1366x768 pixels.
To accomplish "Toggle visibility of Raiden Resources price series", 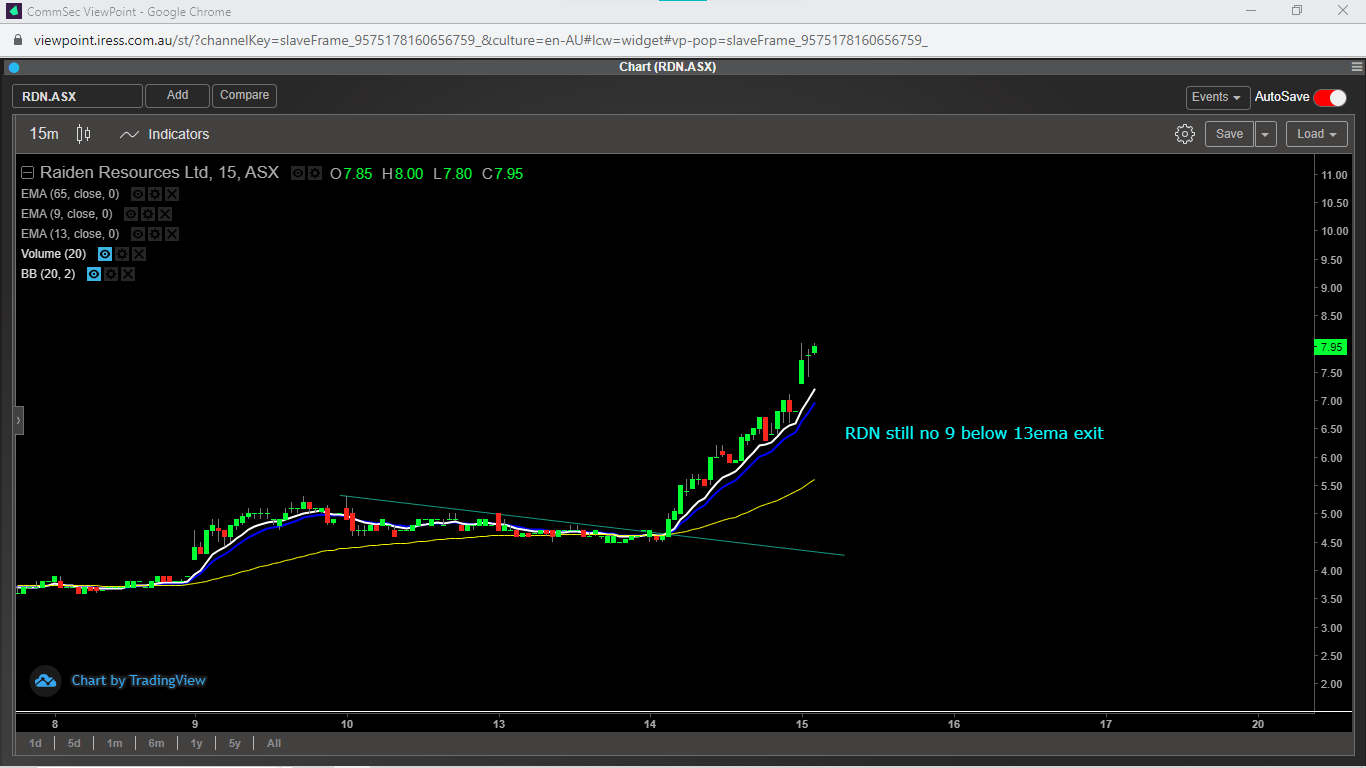I will tap(298, 173).
